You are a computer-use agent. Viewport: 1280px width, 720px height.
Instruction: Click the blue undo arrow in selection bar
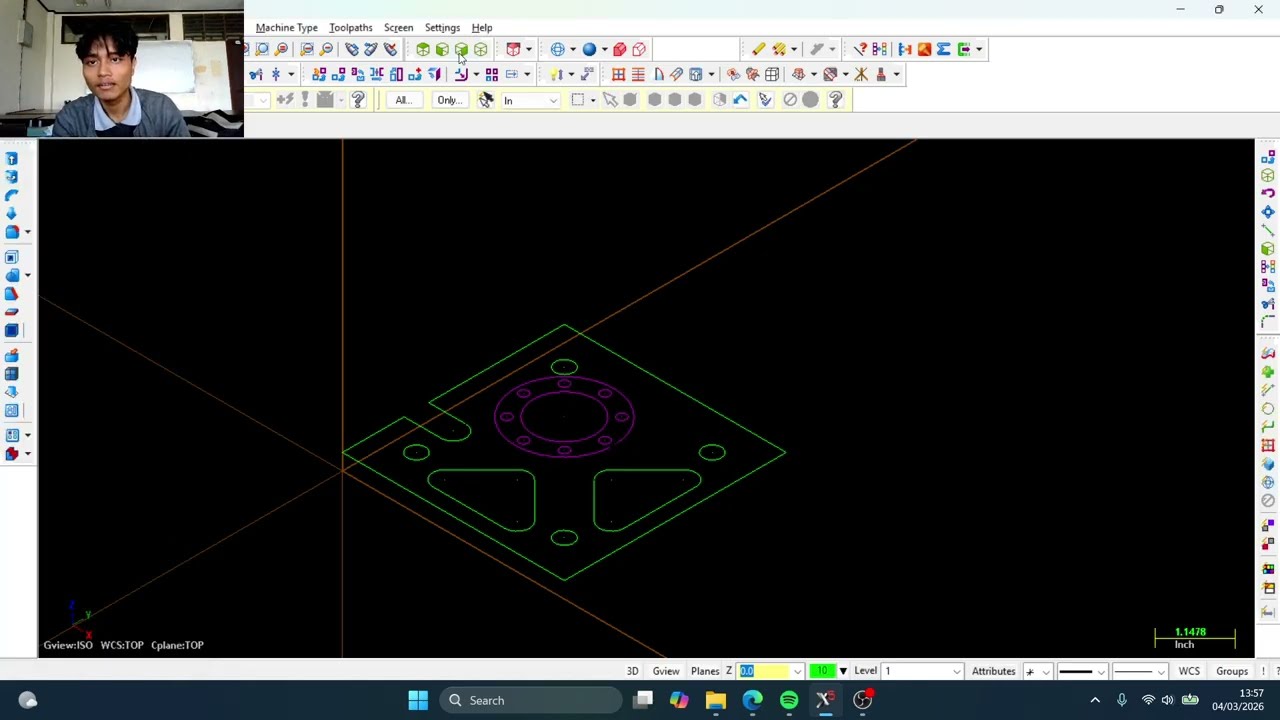(741, 100)
